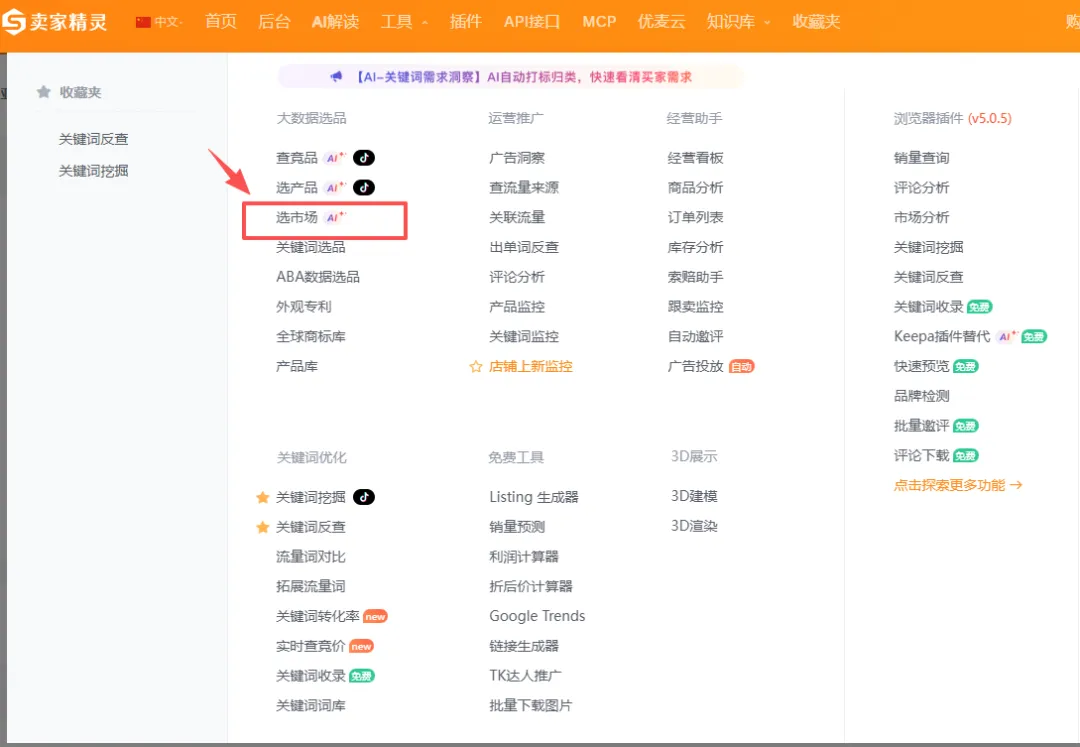Open MCP in the navigation bar
The height and width of the screenshot is (747, 1080).
(x=599, y=22)
